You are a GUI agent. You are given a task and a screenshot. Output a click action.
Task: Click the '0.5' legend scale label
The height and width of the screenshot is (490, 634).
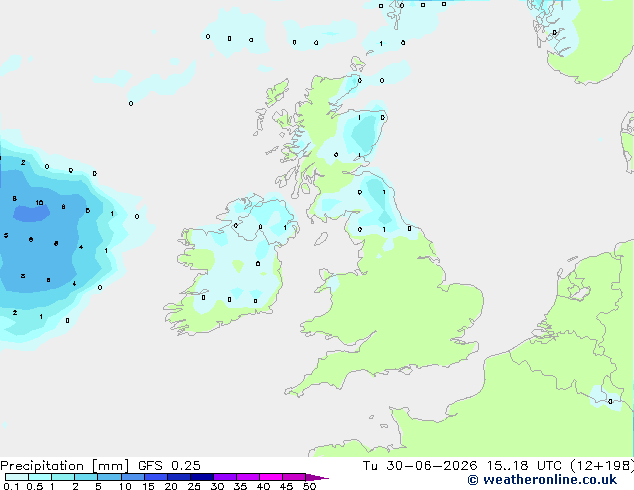click(35, 486)
